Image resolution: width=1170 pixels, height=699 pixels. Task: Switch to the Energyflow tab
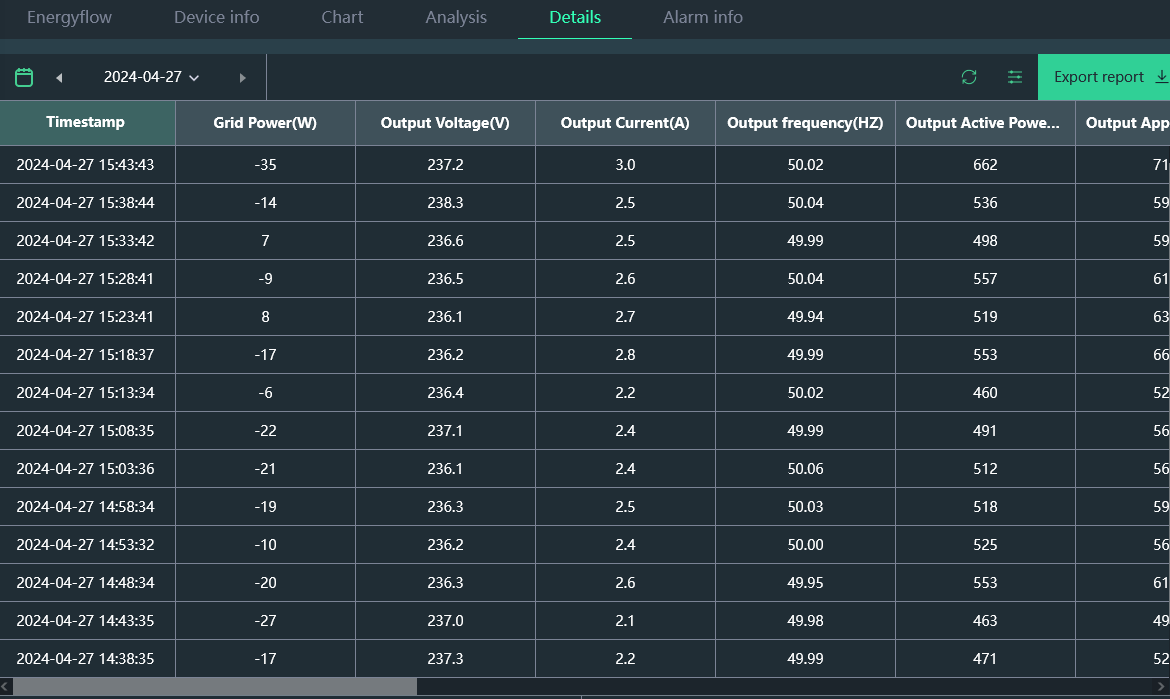tap(69, 17)
